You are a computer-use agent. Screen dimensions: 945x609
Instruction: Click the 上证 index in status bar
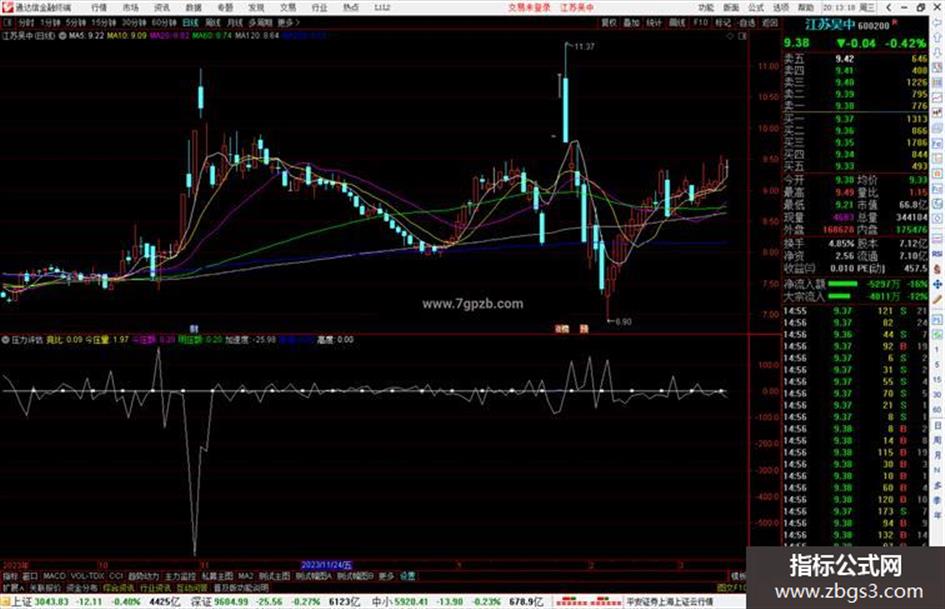[22, 602]
